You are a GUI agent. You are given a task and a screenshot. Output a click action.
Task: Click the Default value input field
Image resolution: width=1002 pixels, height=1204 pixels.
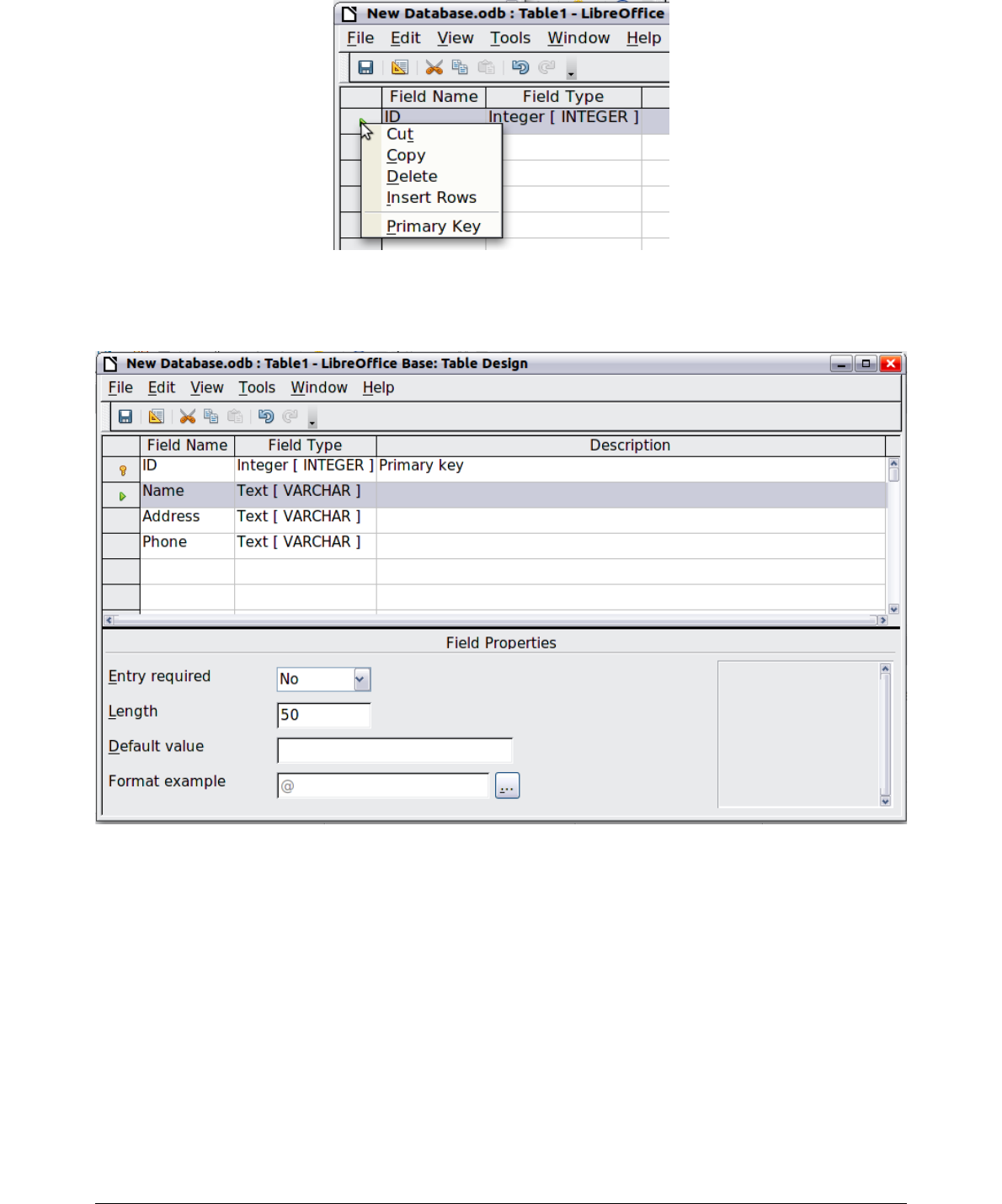click(395, 750)
